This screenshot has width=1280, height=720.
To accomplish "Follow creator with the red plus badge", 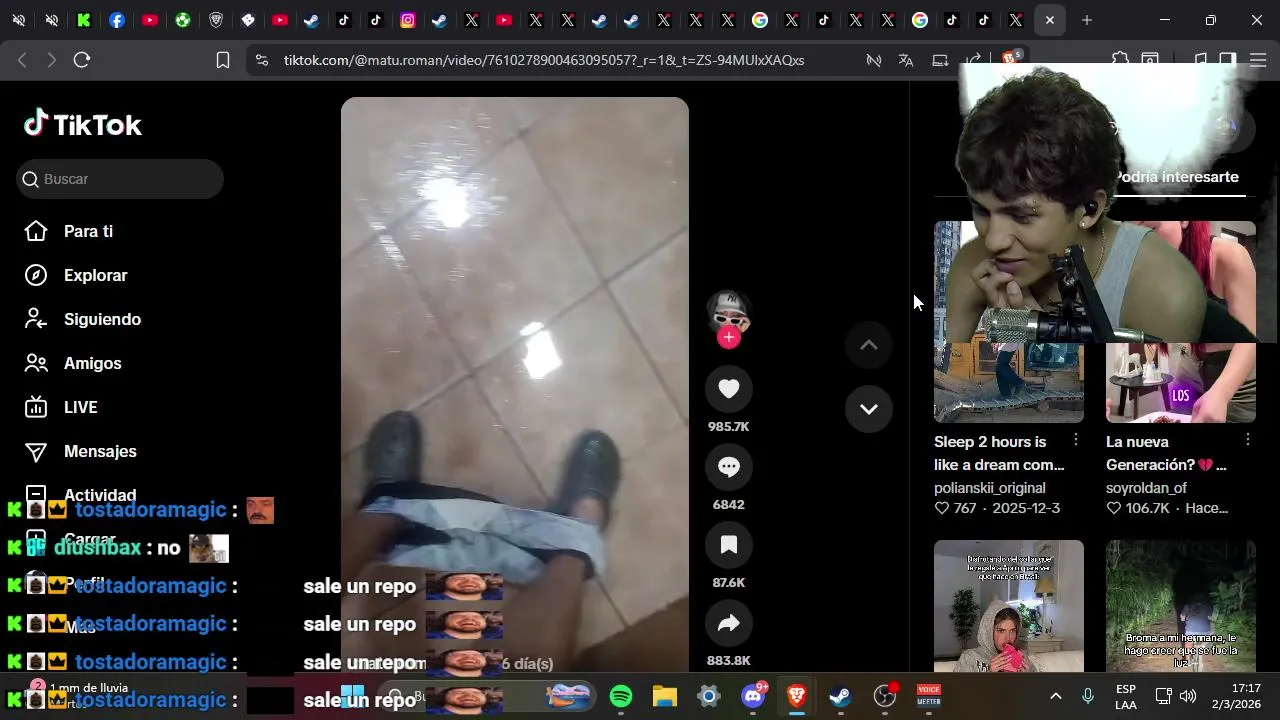I will (729, 338).
